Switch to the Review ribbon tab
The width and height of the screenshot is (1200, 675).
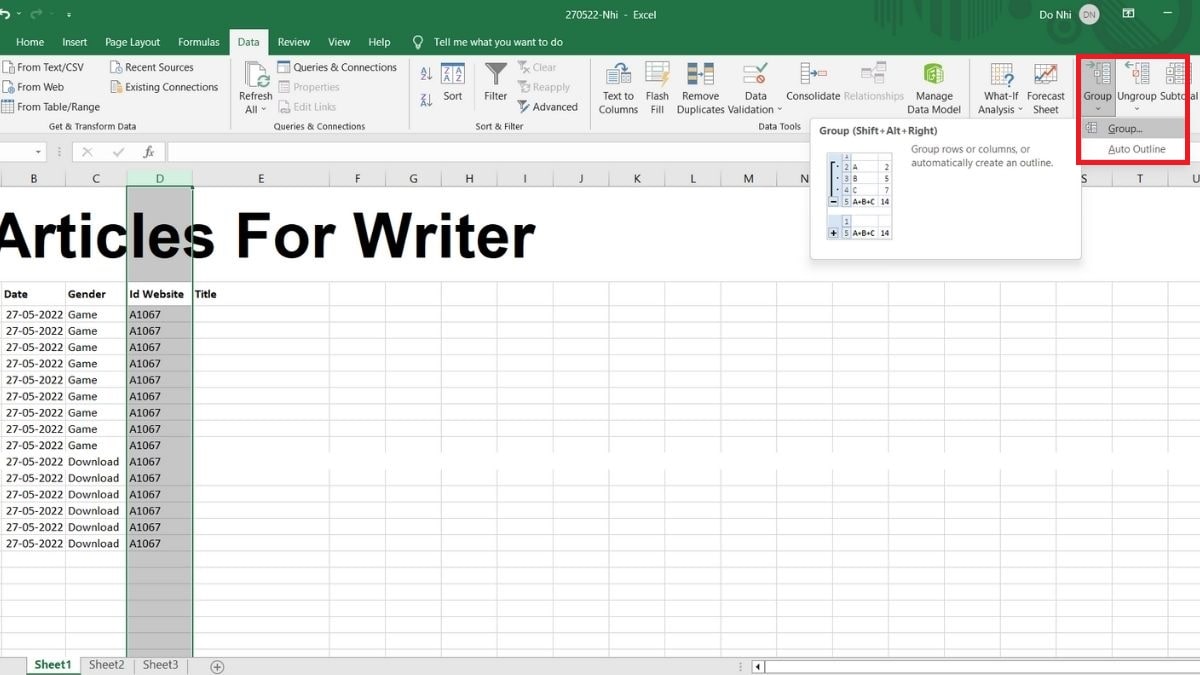coord(293,42)
